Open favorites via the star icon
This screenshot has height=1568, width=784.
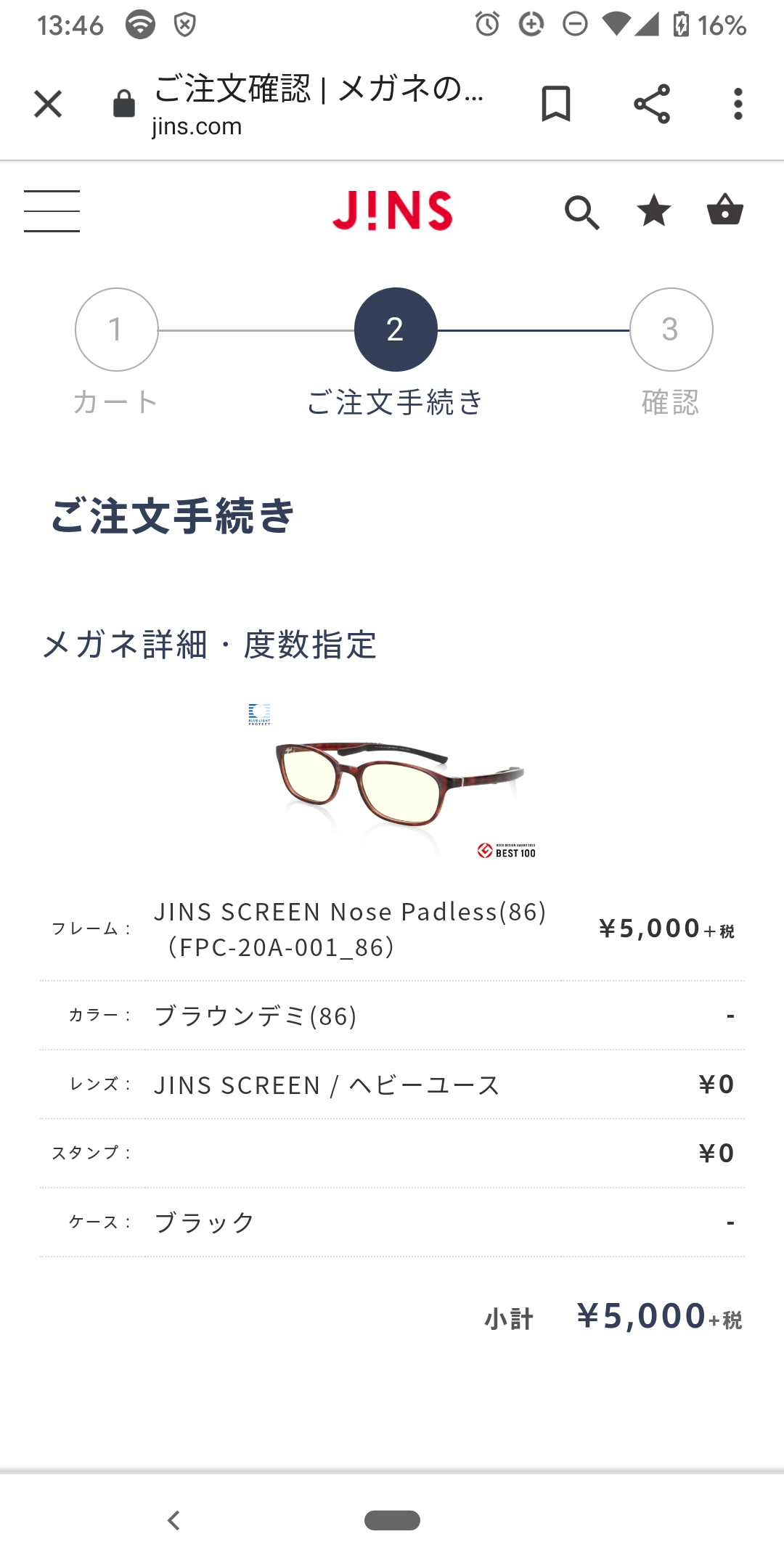[654, 211]
